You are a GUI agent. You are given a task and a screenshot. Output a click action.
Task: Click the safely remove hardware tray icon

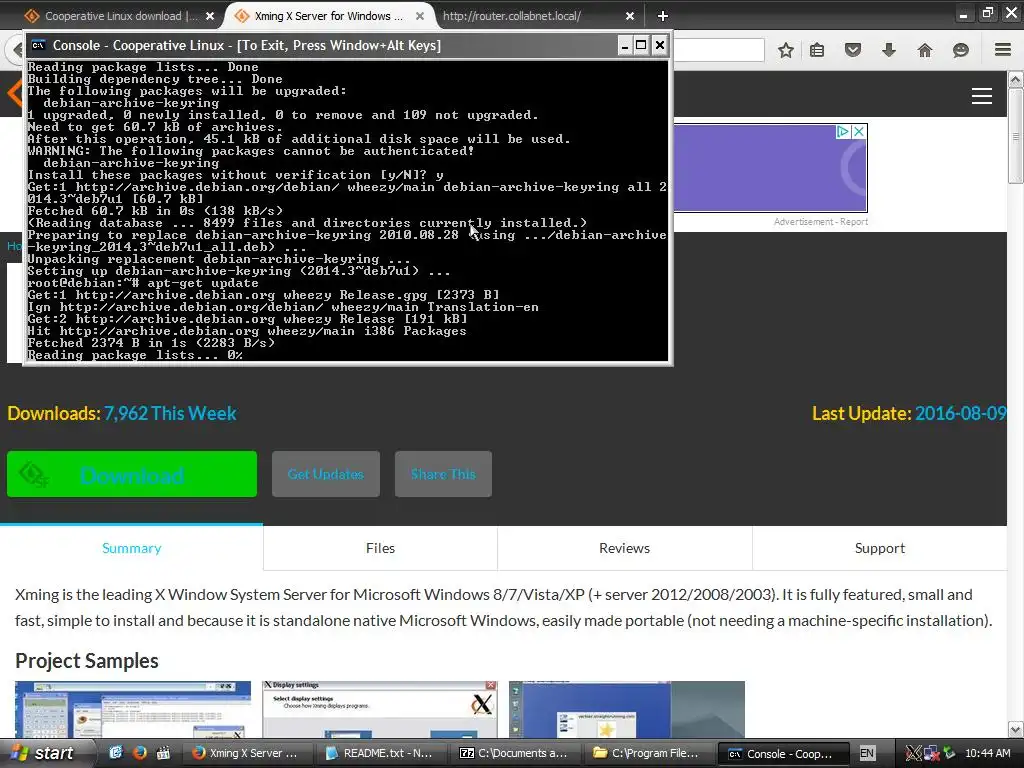[949, 754]
